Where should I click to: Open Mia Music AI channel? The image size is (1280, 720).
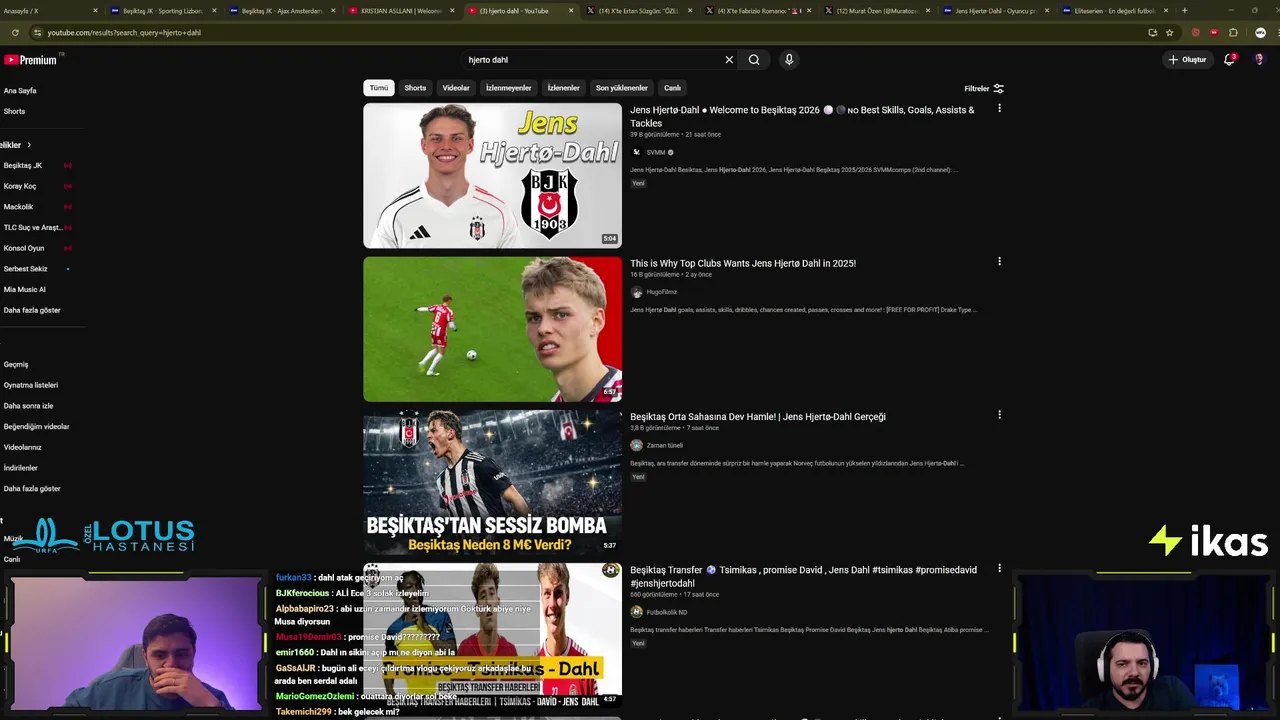(x=25, y=289)
